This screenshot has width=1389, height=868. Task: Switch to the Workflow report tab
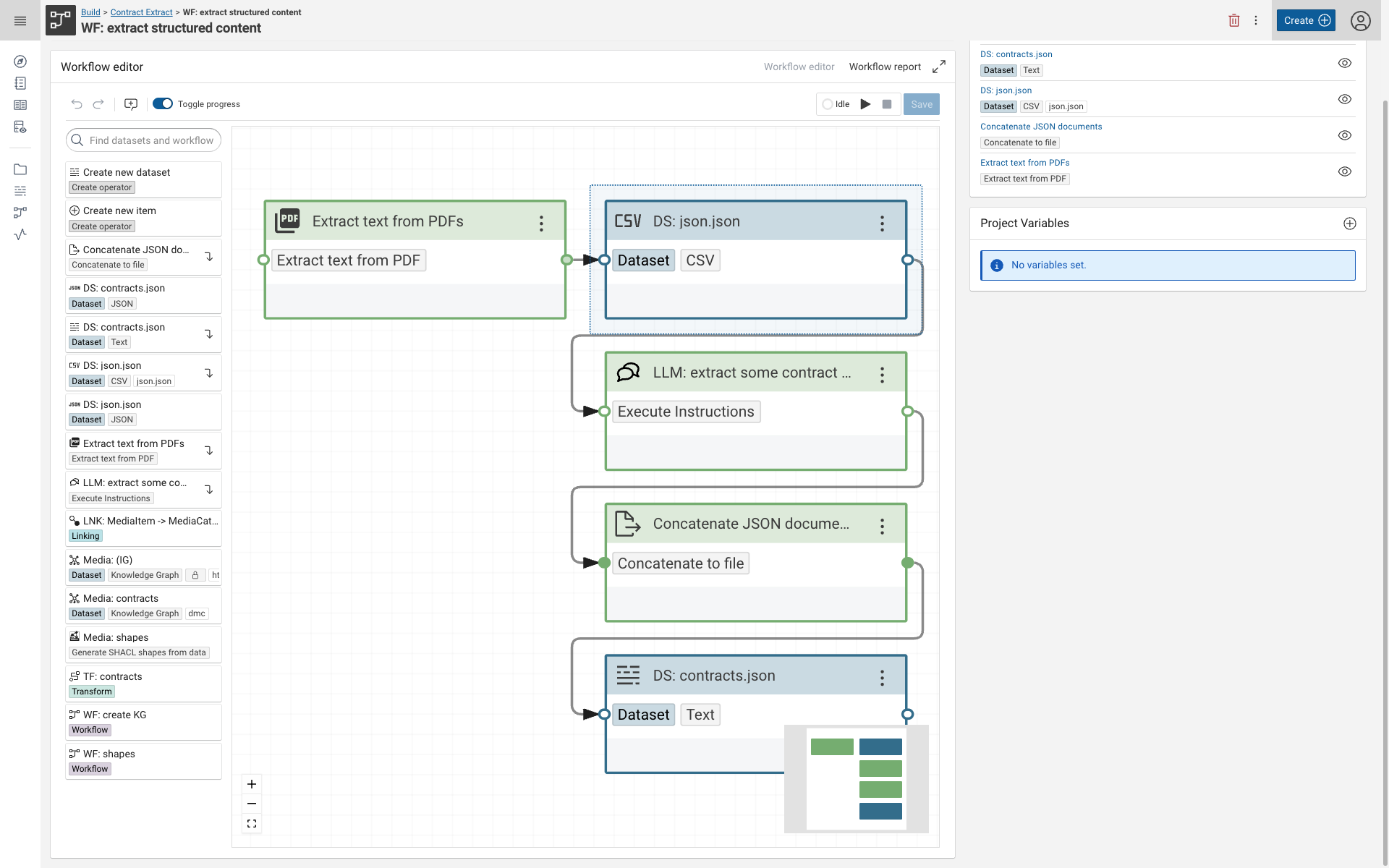point(885,67)
